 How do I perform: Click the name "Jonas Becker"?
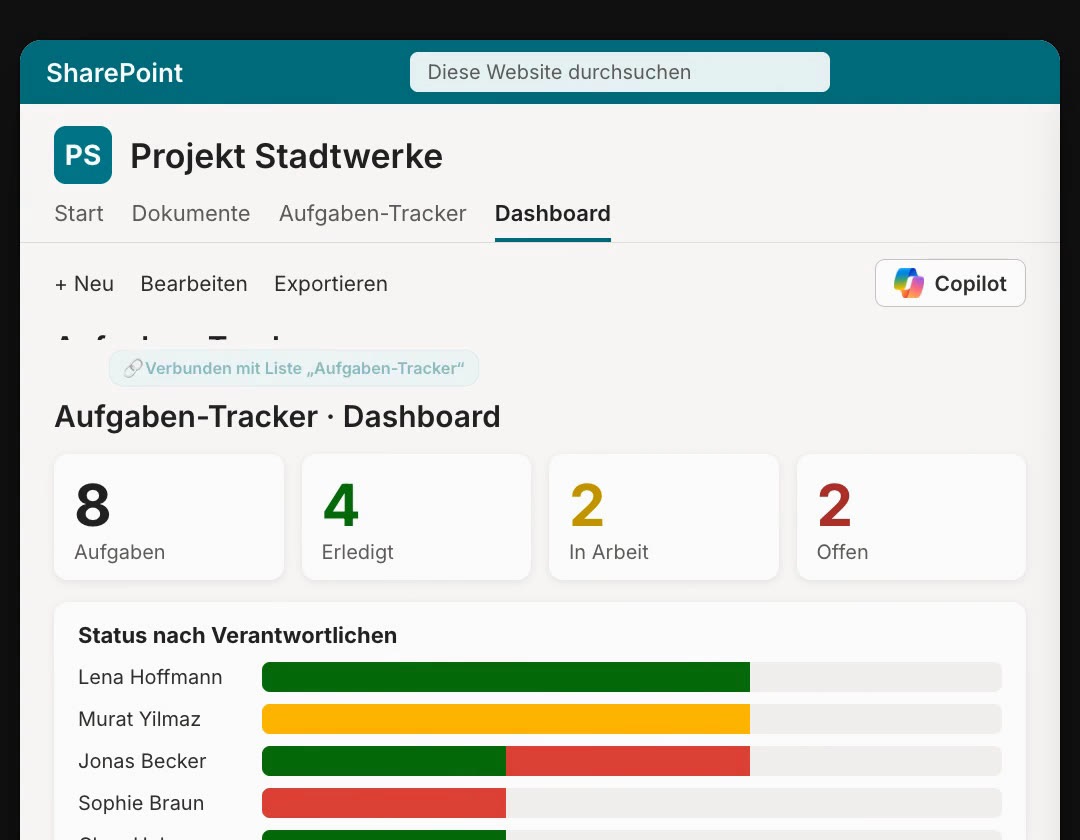coord(142,761)
